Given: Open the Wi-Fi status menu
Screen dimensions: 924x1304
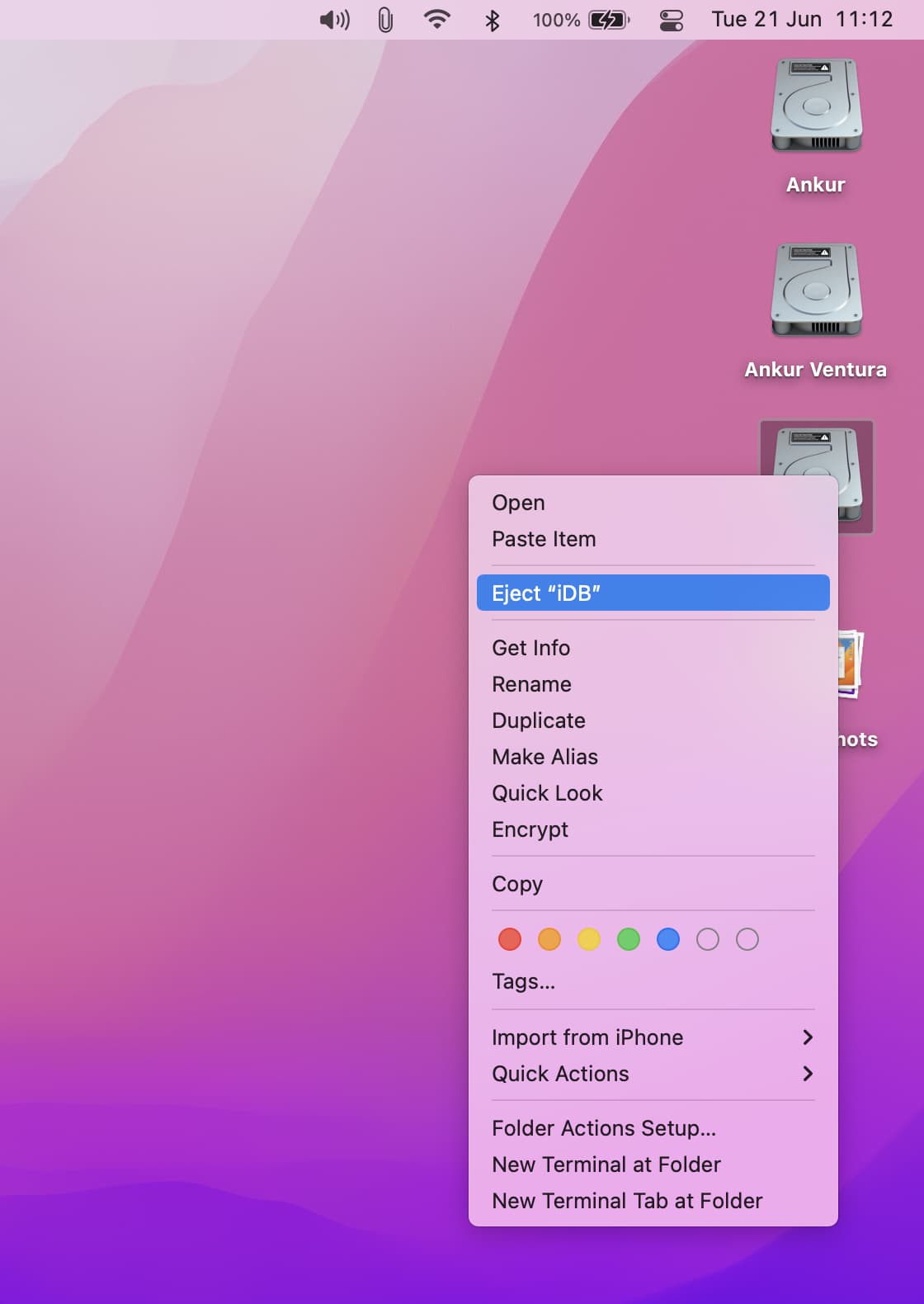Looking at the screenshot, I should coord(436,20).
